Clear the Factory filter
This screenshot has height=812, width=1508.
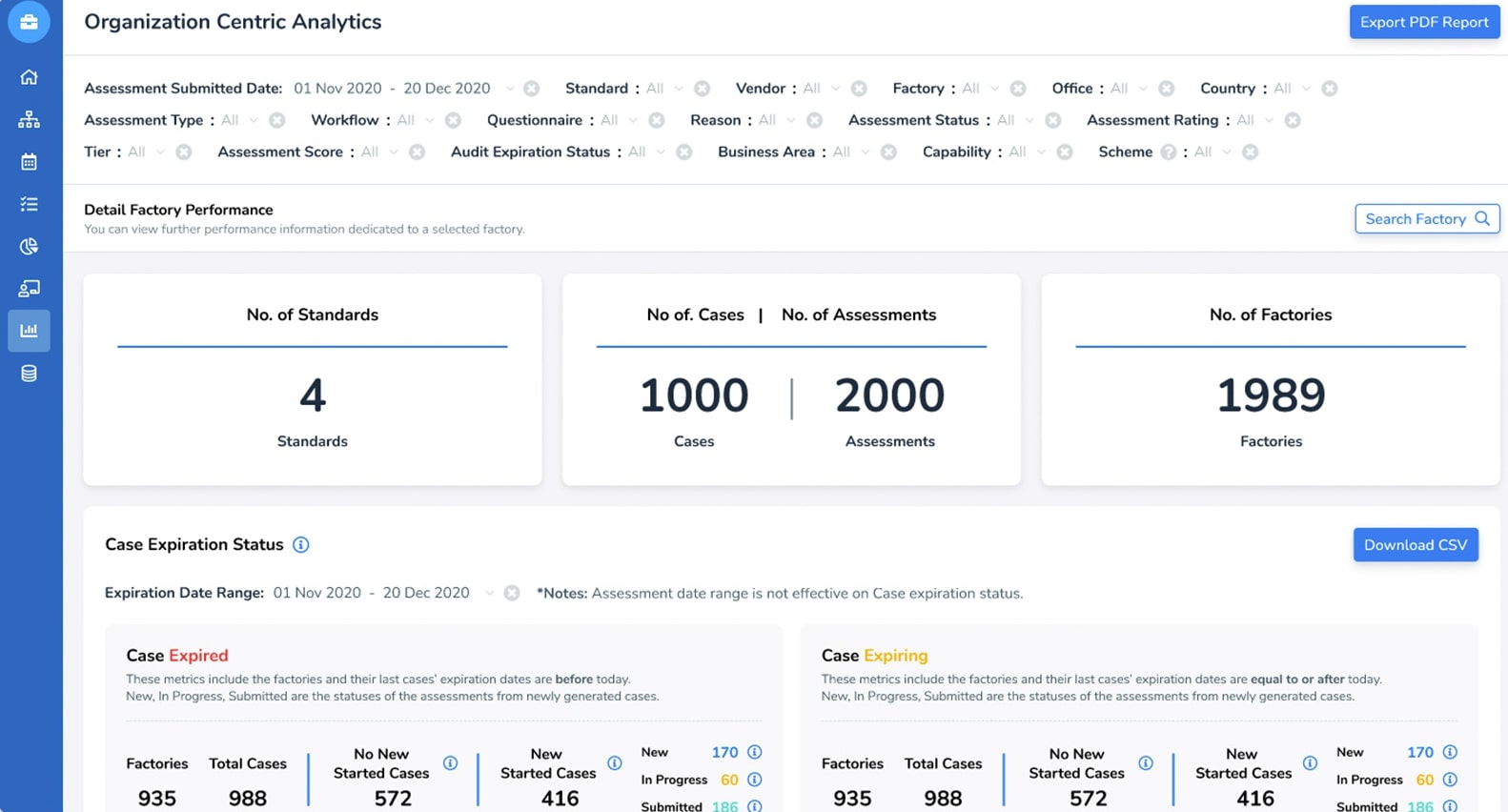click(1018, 89)
